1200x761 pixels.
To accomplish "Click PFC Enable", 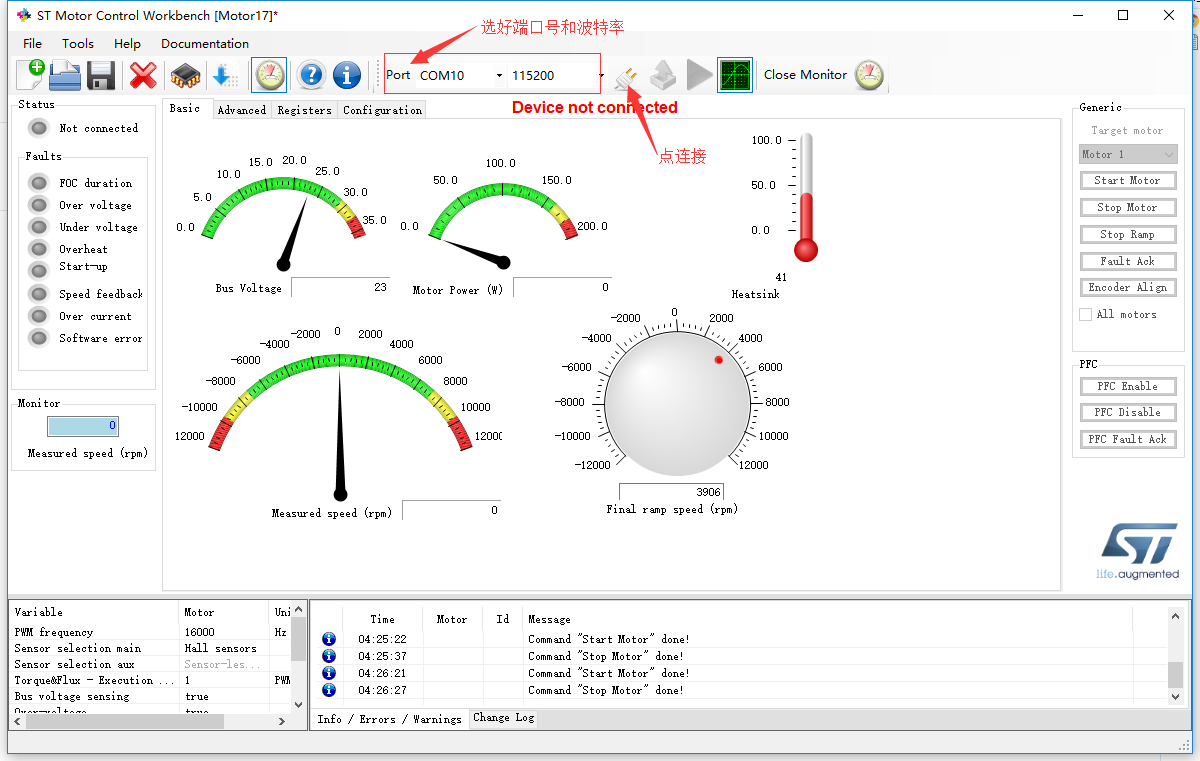I will [1128, 385].
